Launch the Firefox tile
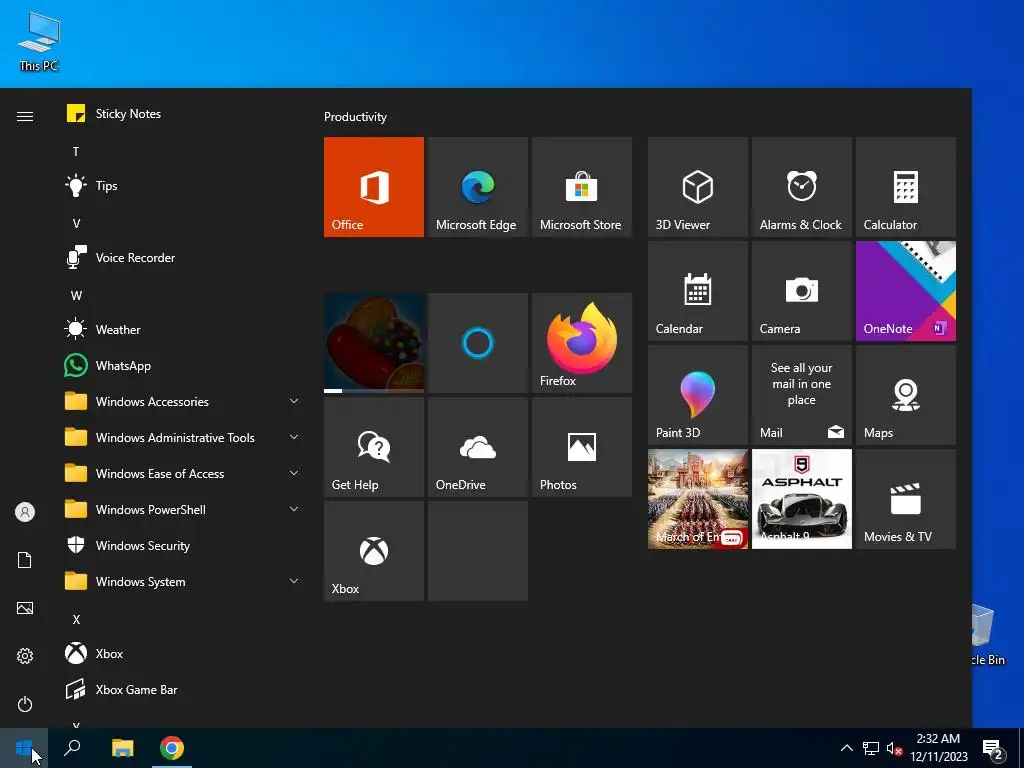1024x768 pixels. pyautogui.click(x=582, y=343)
